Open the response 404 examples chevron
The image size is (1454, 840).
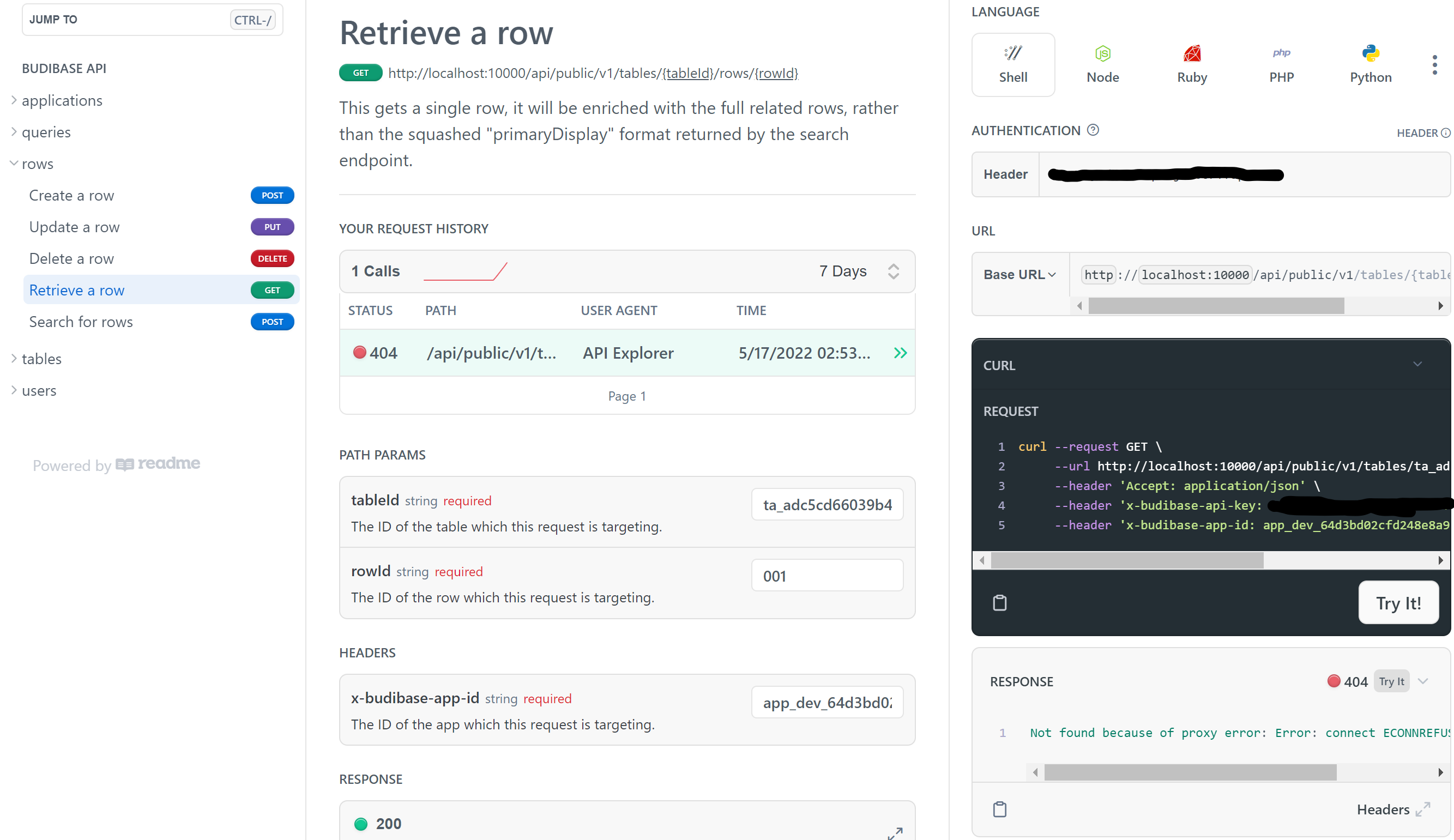1423,681
